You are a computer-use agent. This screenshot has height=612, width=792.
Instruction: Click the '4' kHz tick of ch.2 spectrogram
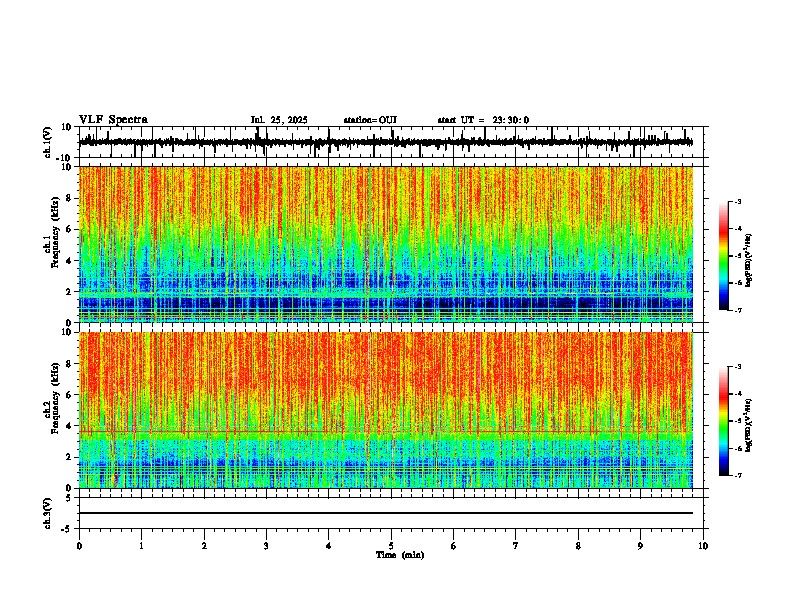(70, 426)
